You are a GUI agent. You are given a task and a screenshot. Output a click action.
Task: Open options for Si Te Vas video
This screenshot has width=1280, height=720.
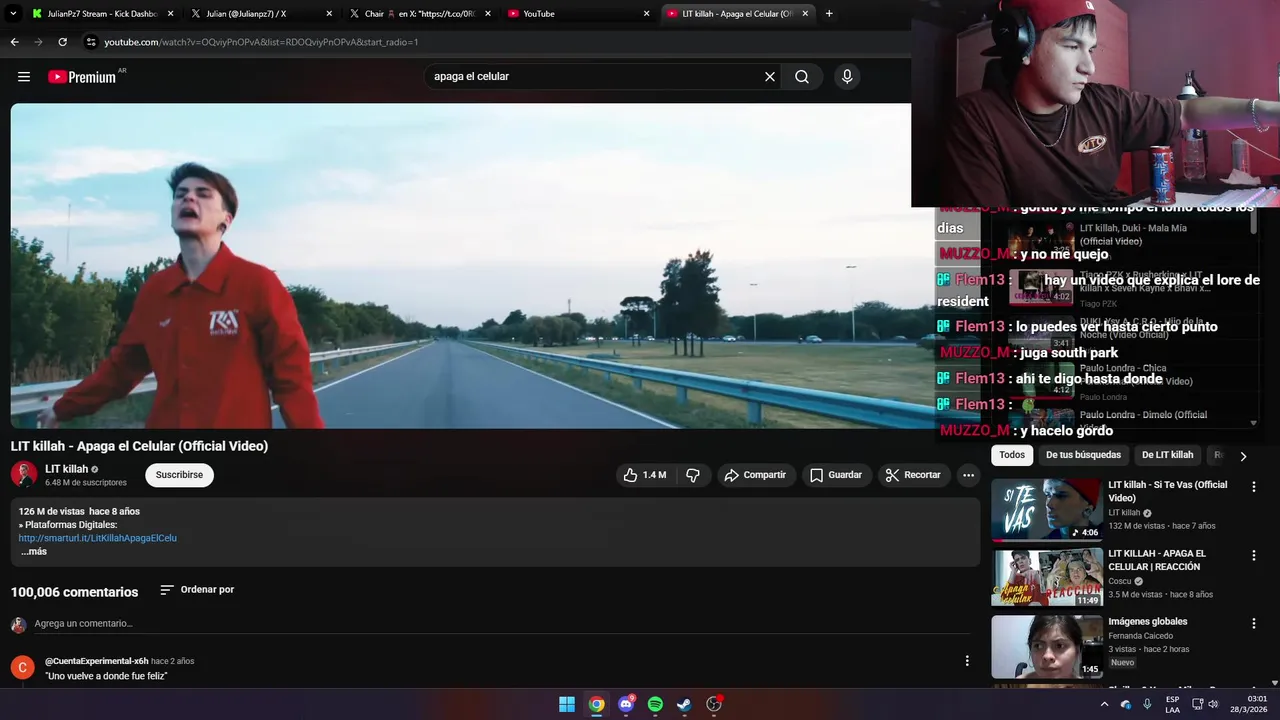click(x=1253, y=487)
